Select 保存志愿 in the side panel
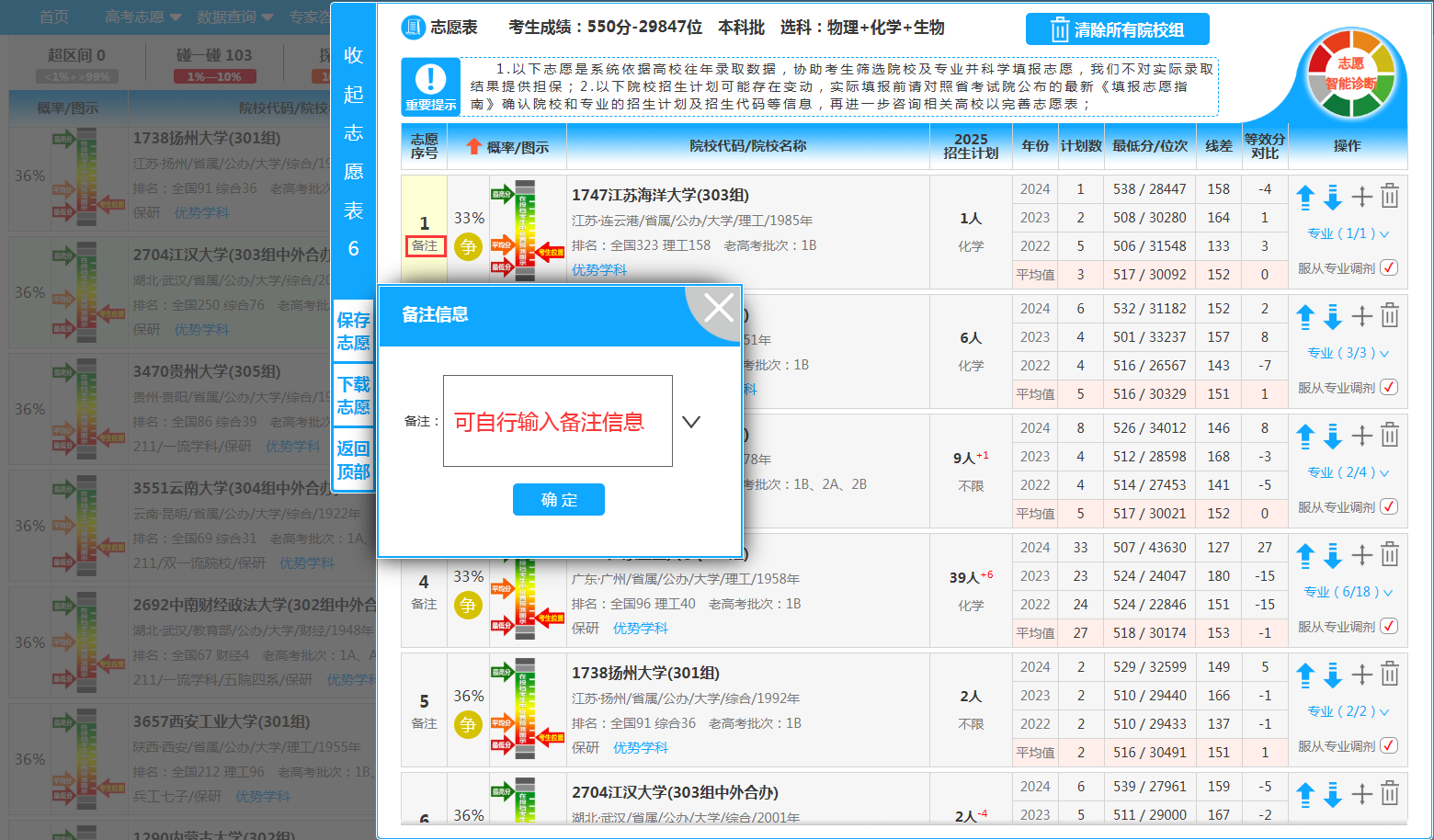 pyautogui.click(x=353, y=331)
